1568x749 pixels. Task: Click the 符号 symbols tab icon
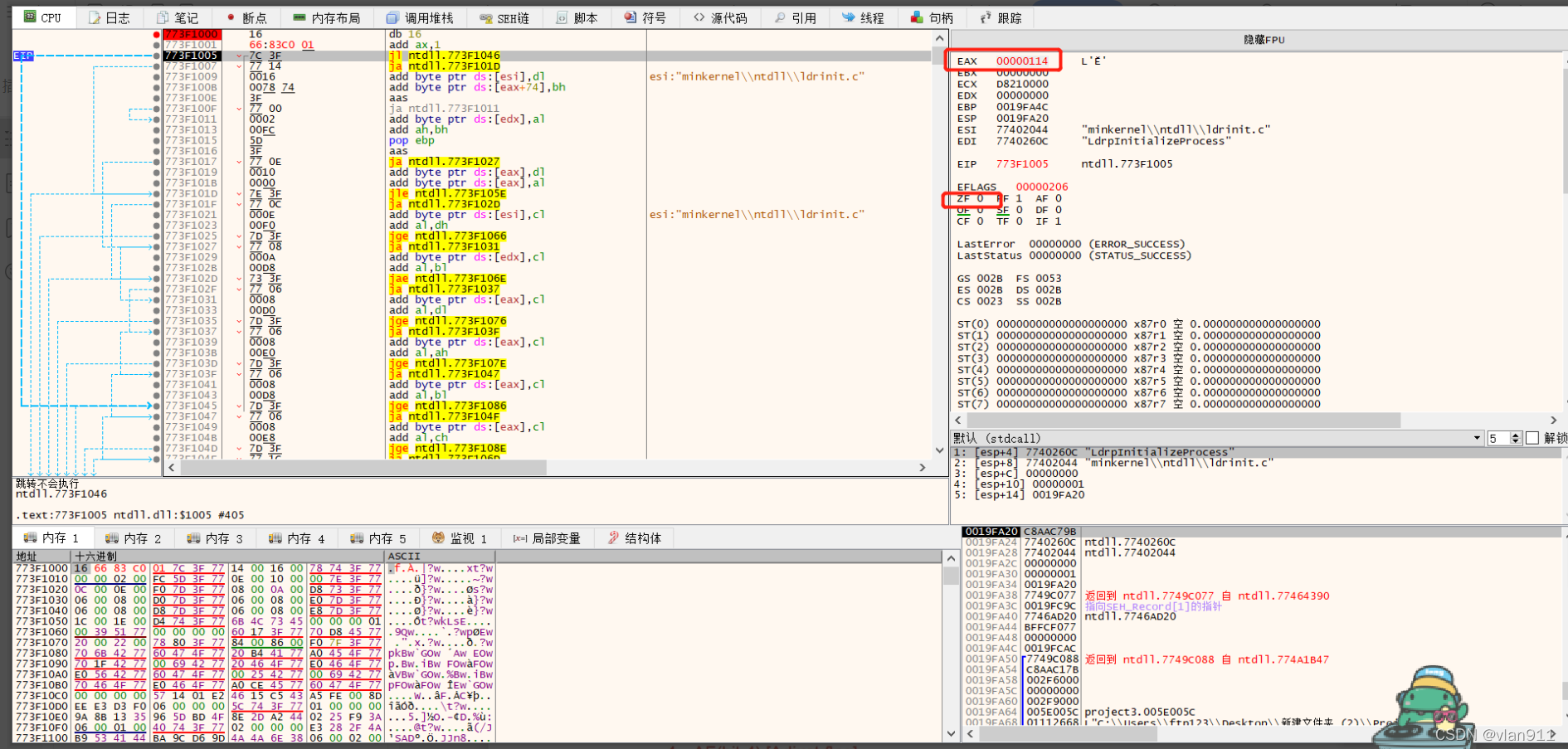point(631,17)
